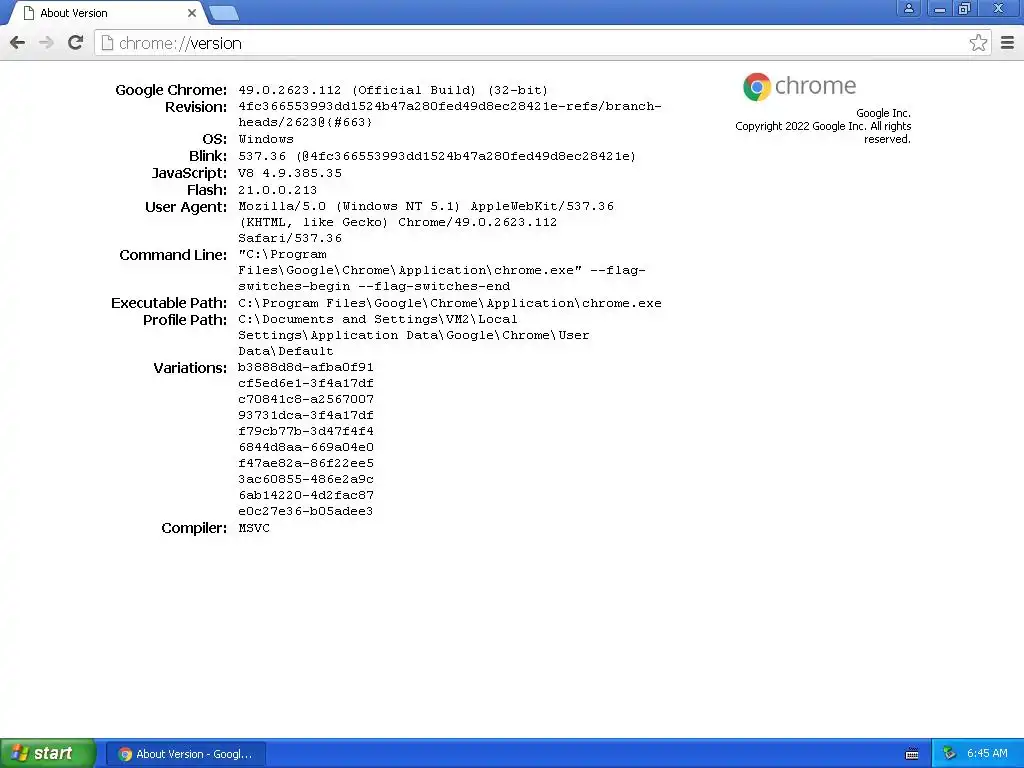
Task: Click the Executable Path value text
Action: coord(450,303)
